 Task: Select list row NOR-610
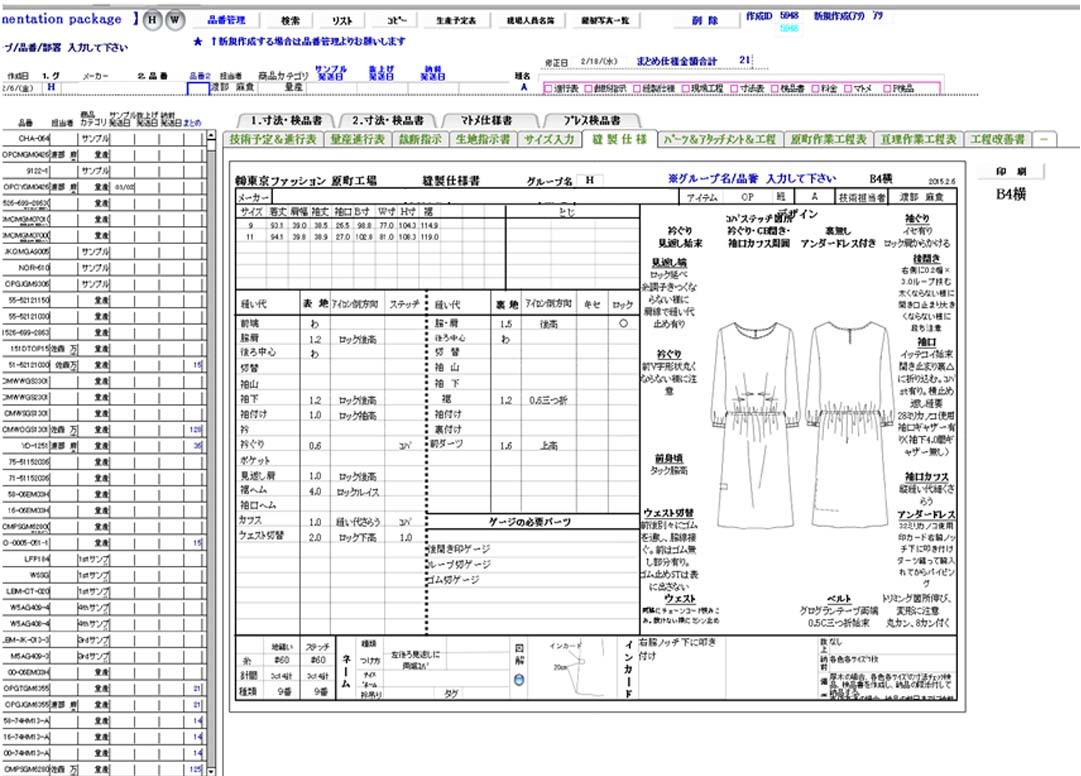coord(107,267)
